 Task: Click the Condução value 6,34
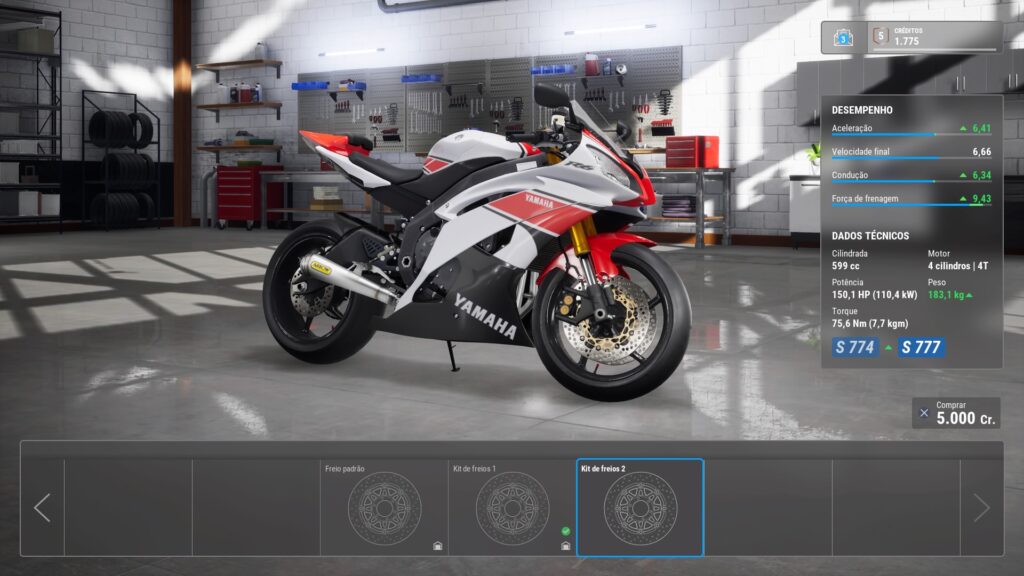(982, 175)
